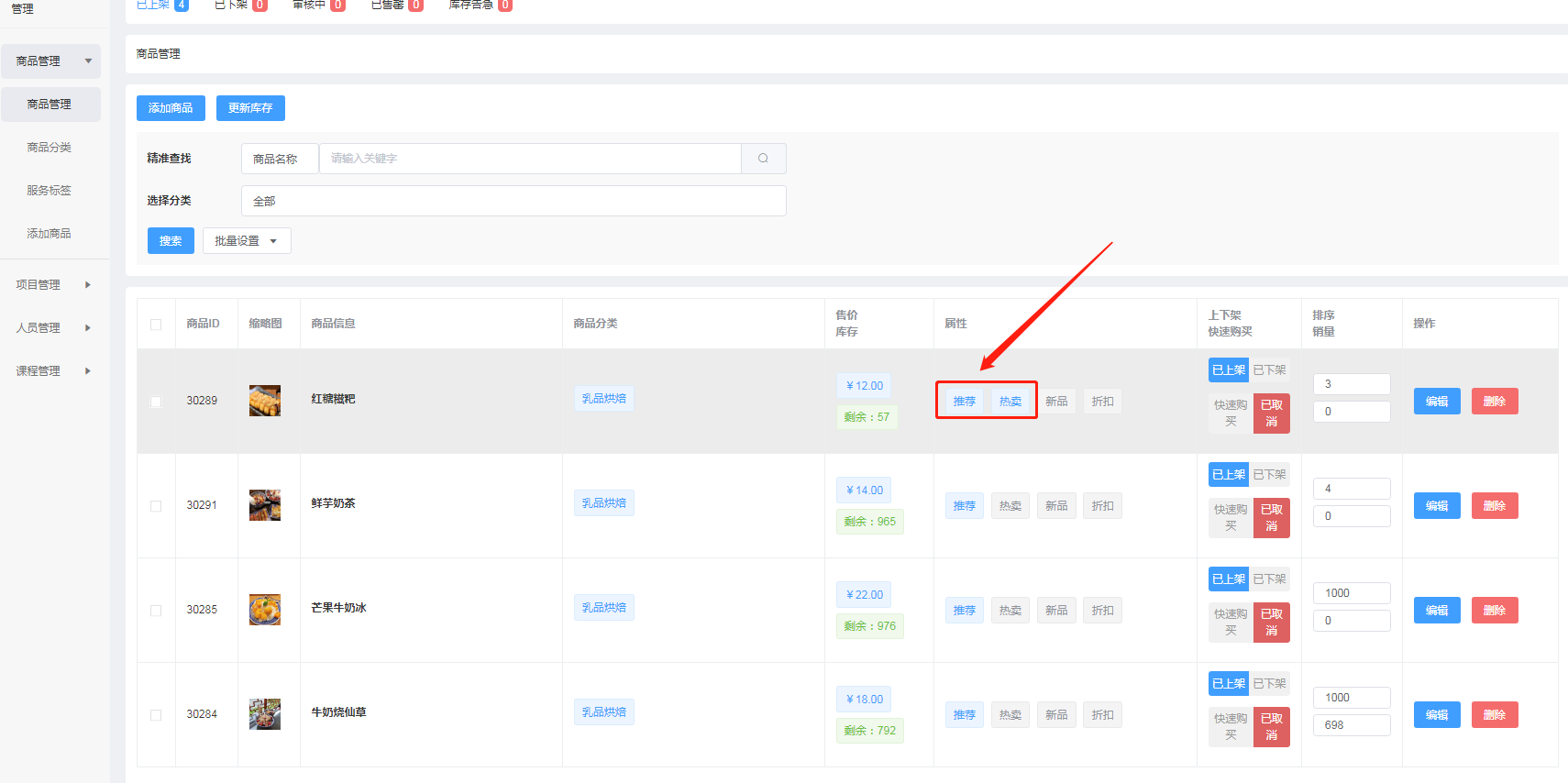1568x783 pixels.
Task: Expand the 项目管理 sidebar menu
Action: (x=53, y=285)
